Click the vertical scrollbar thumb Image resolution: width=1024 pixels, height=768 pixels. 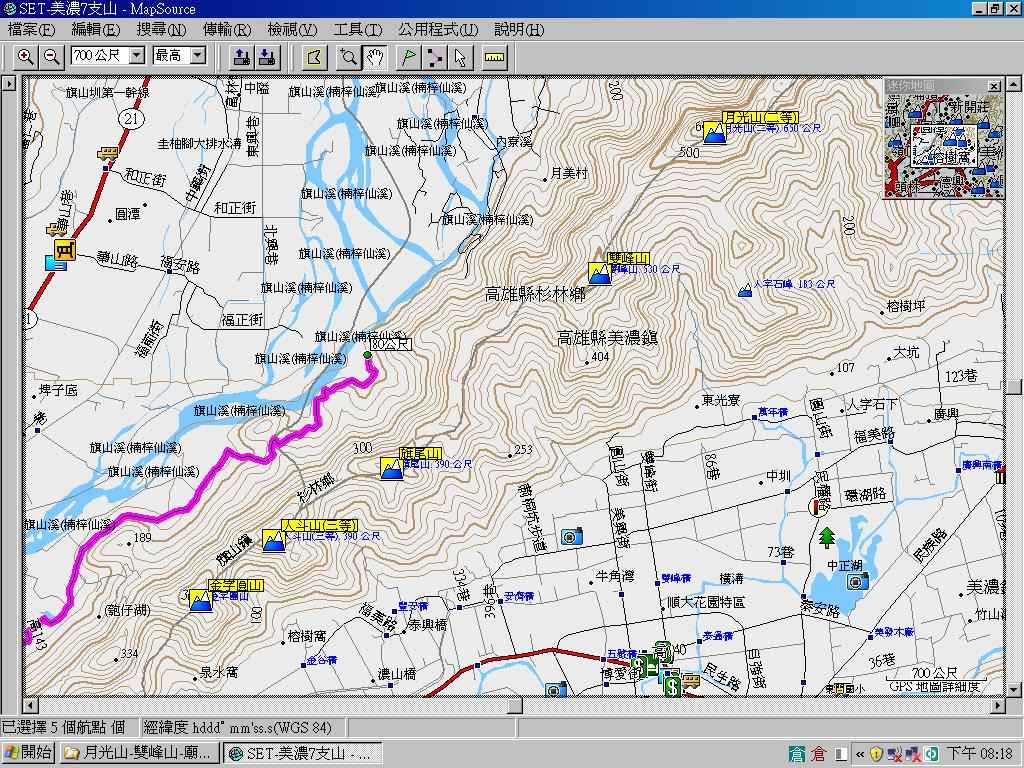tap(1013, 386)
